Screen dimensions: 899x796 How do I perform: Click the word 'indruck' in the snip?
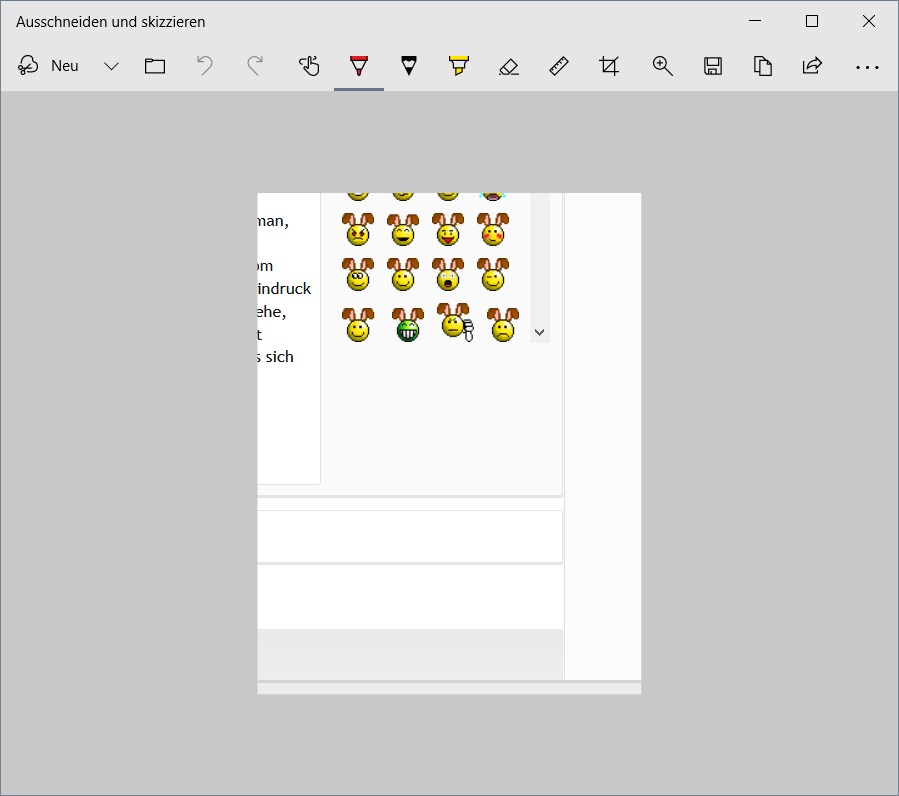coord(284,288)
